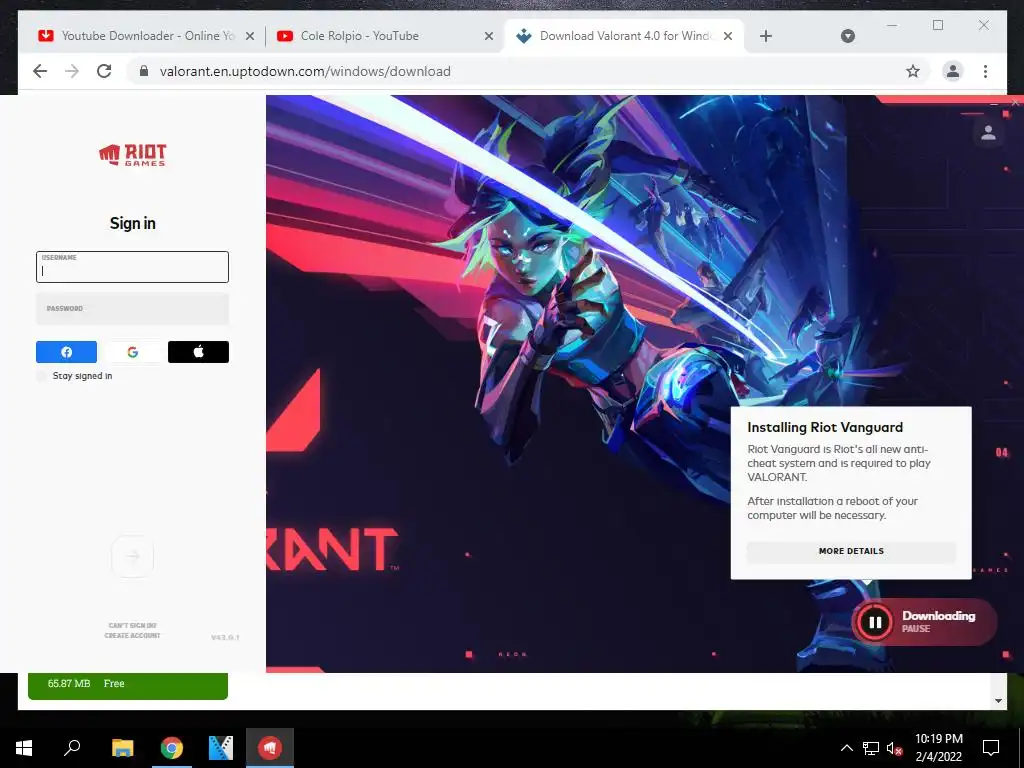Focus the Username input field
1024x768 pixels.
pos(133,267)
